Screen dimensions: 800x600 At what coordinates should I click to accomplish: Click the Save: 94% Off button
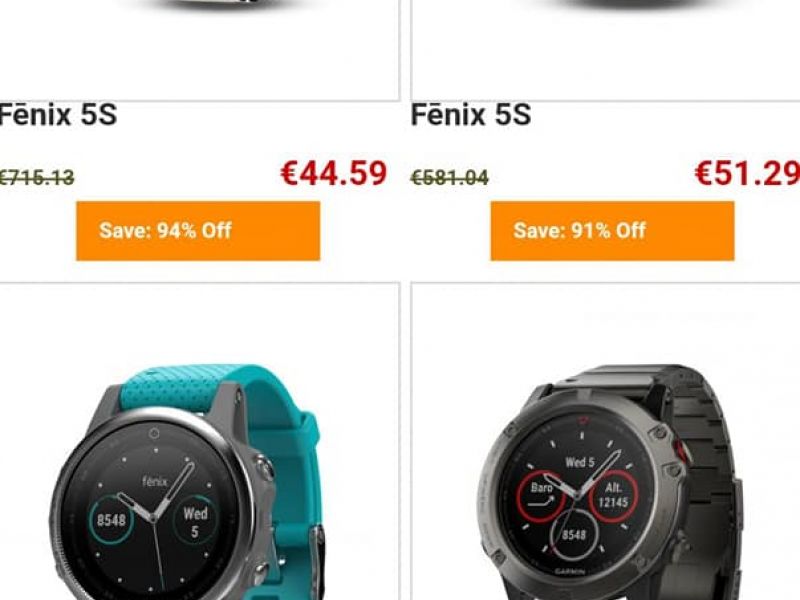click(x=198, y=231)
